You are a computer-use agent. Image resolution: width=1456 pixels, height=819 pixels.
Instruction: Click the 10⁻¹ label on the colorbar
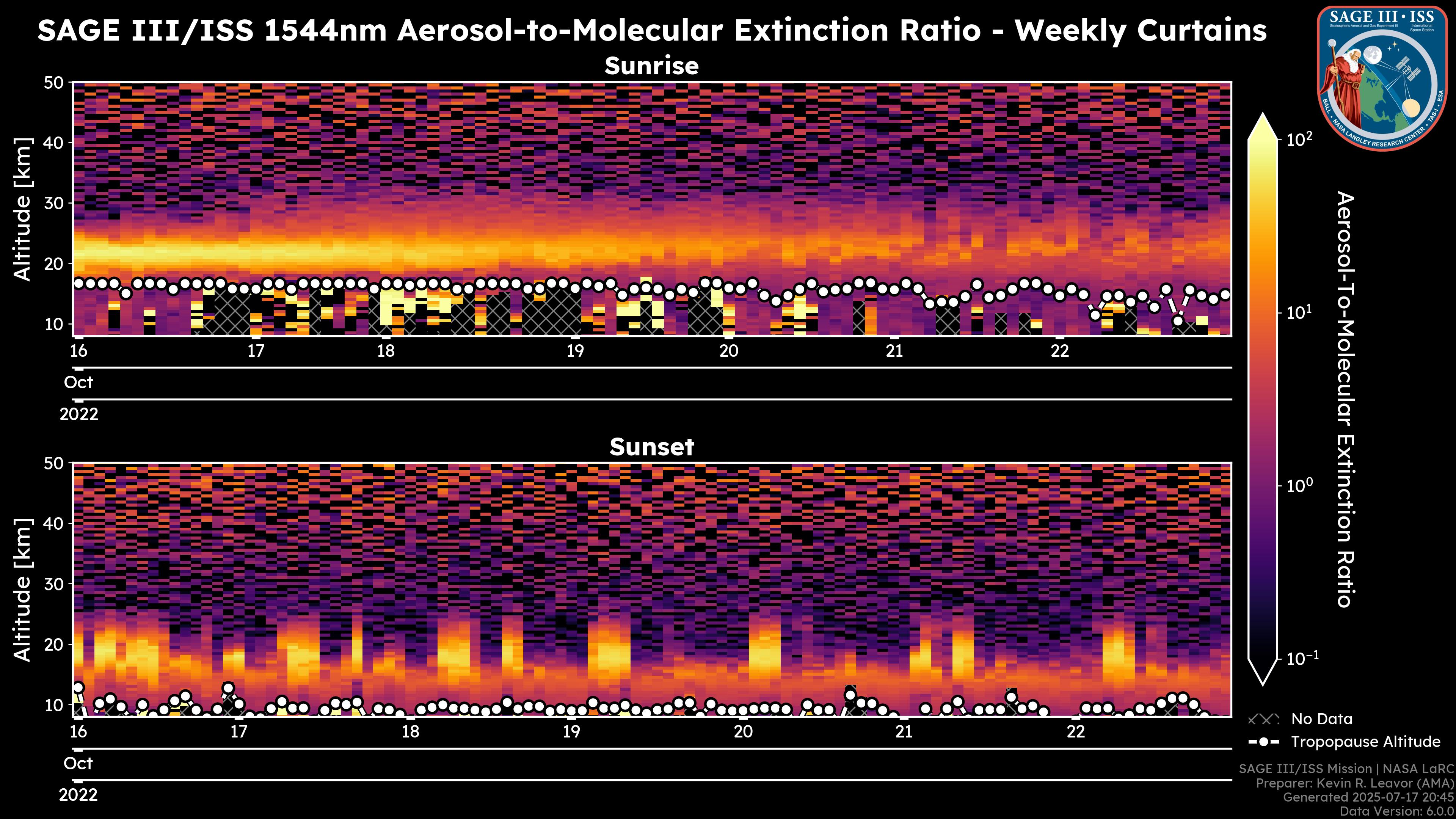pos(1302,658)
